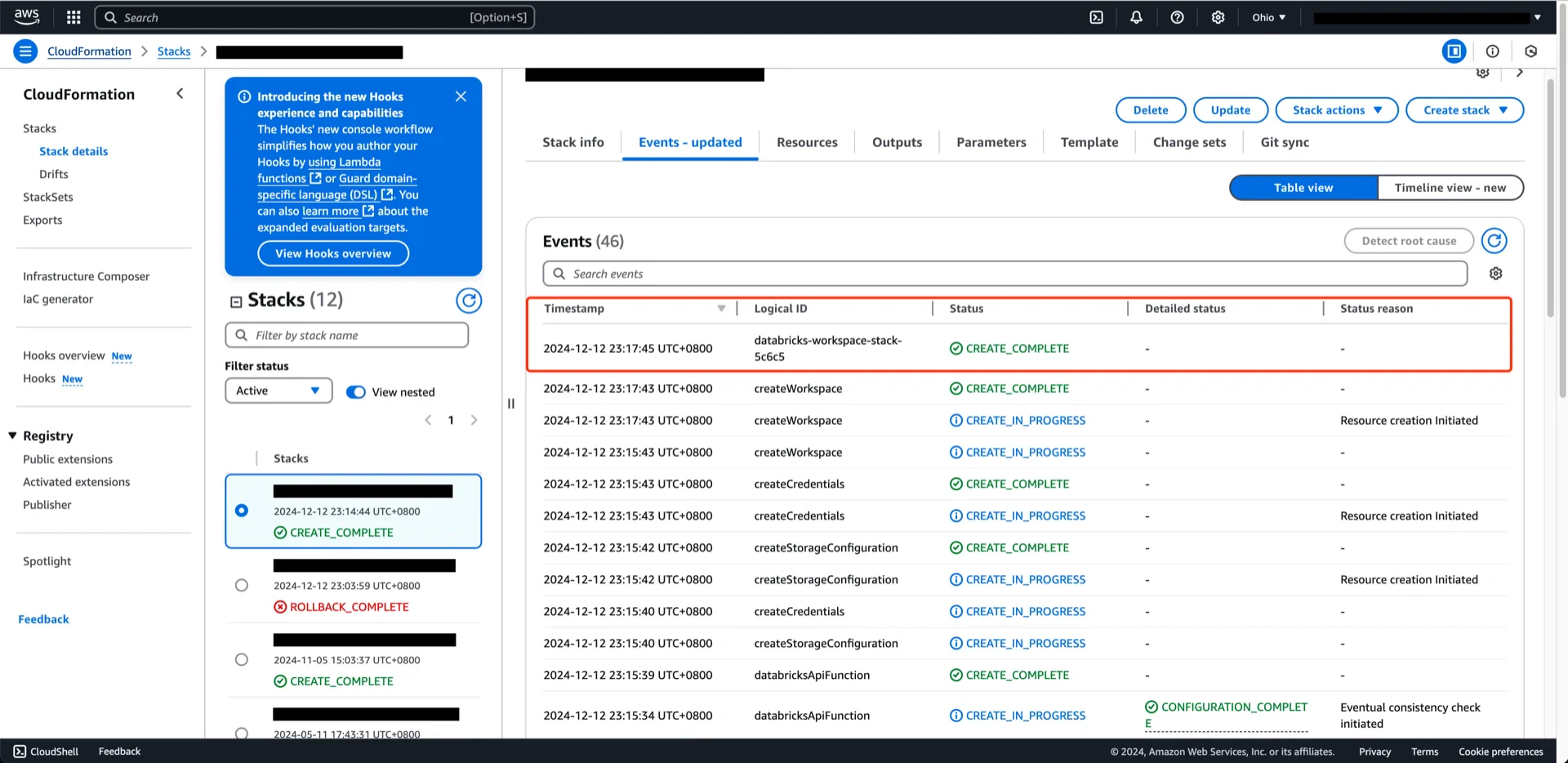Screen dimensions: 1568x763
Task: Open the Stack info tab
Action: [573, 142]
